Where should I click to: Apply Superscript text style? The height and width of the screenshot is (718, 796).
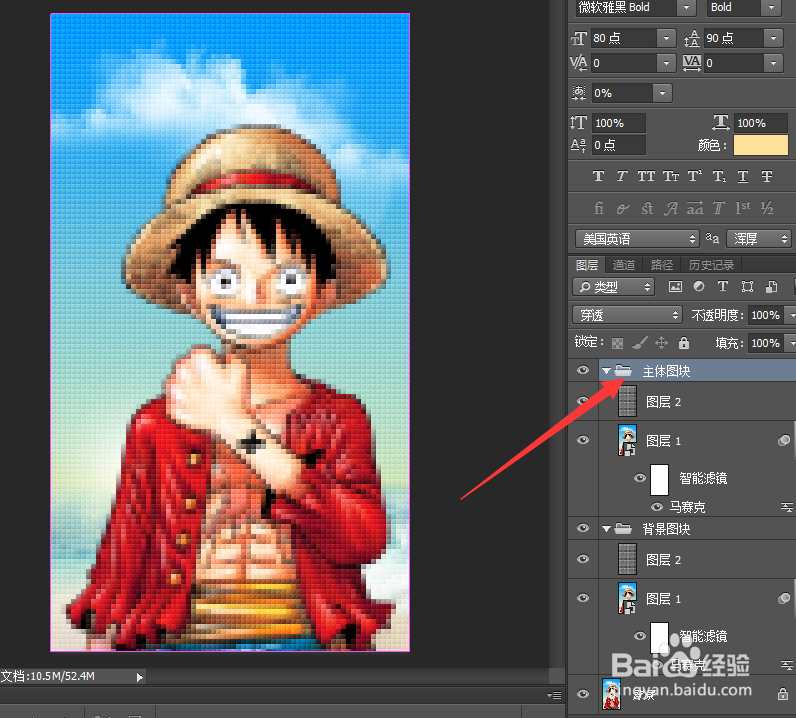pos(694,176)
